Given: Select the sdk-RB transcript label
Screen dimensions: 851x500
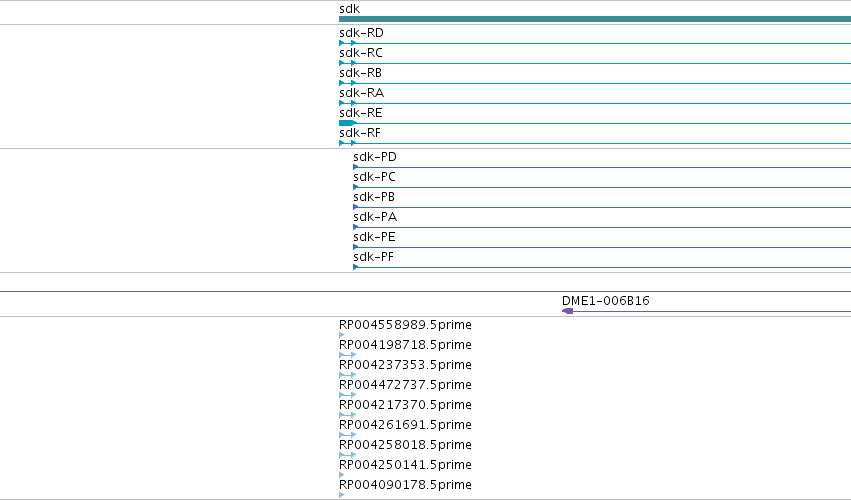Looking at the screenshot, I should (360, 73).
